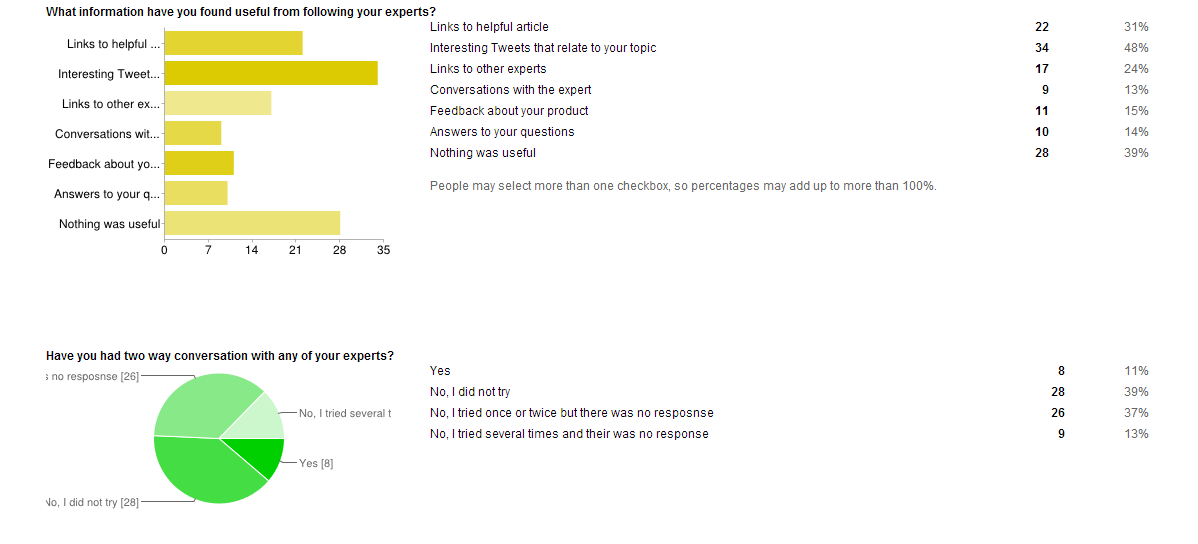Select the 'Links to other ex...' bar
Image resolution: width=1198 pixels, height=544 pixels.
(x=218, y=103)
